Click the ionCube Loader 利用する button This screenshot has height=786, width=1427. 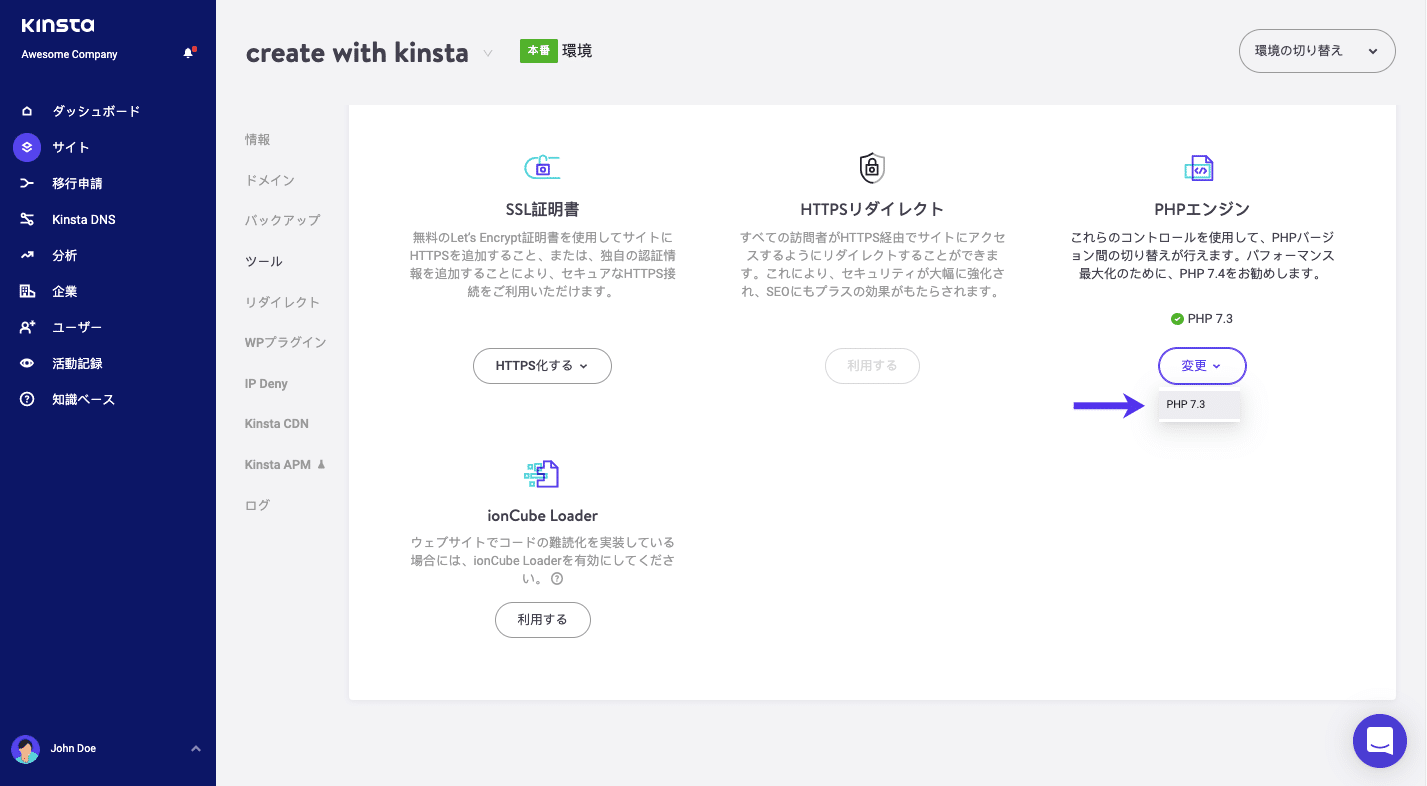tap(542, 620)
